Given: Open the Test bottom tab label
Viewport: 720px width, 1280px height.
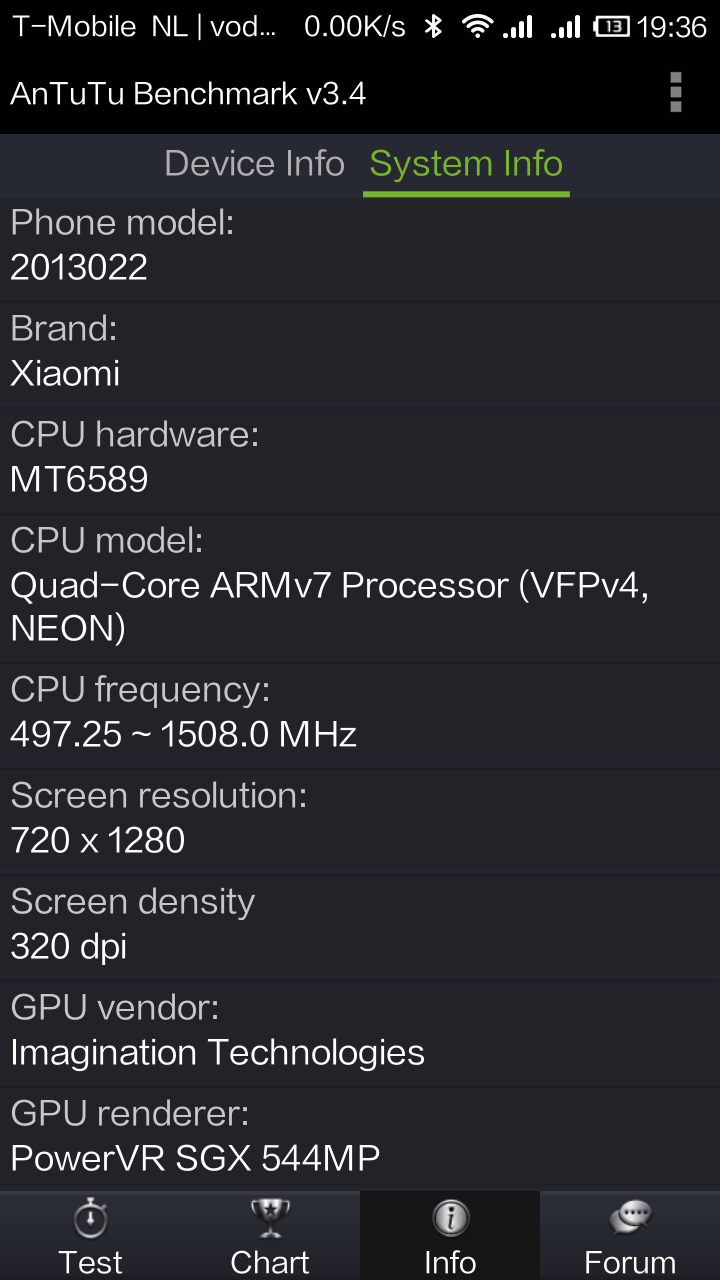Looking at the screenshot, I should (90, 1262).
